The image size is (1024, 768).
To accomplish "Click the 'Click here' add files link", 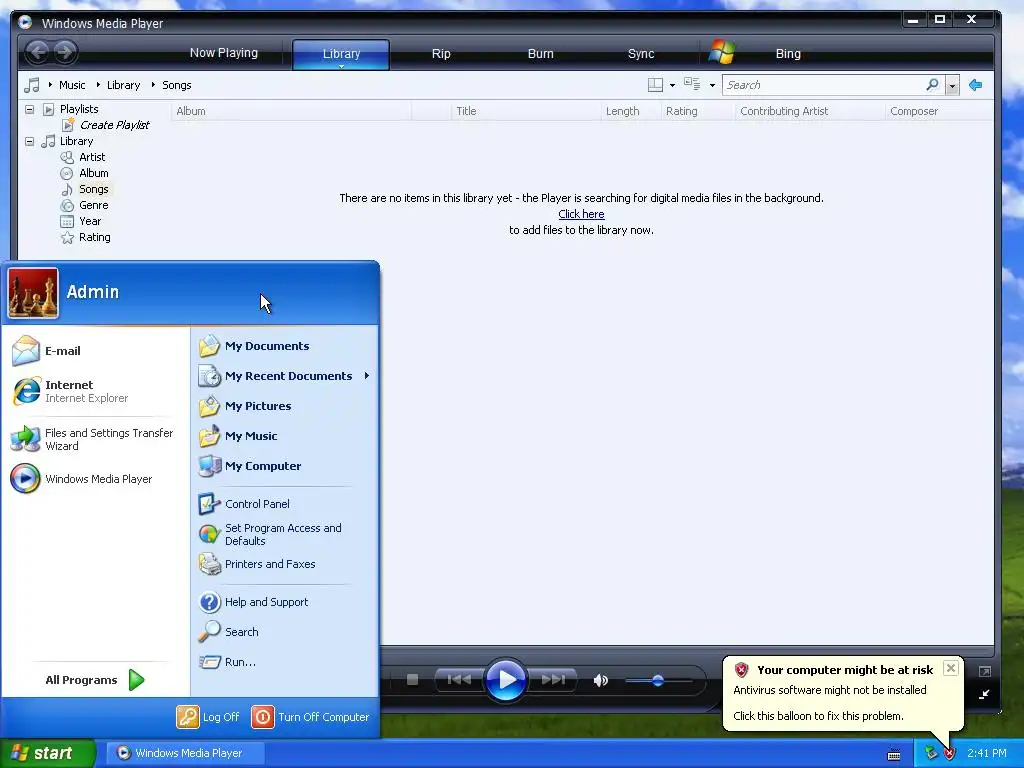I will pyautogui.click(x=581, y=214).
